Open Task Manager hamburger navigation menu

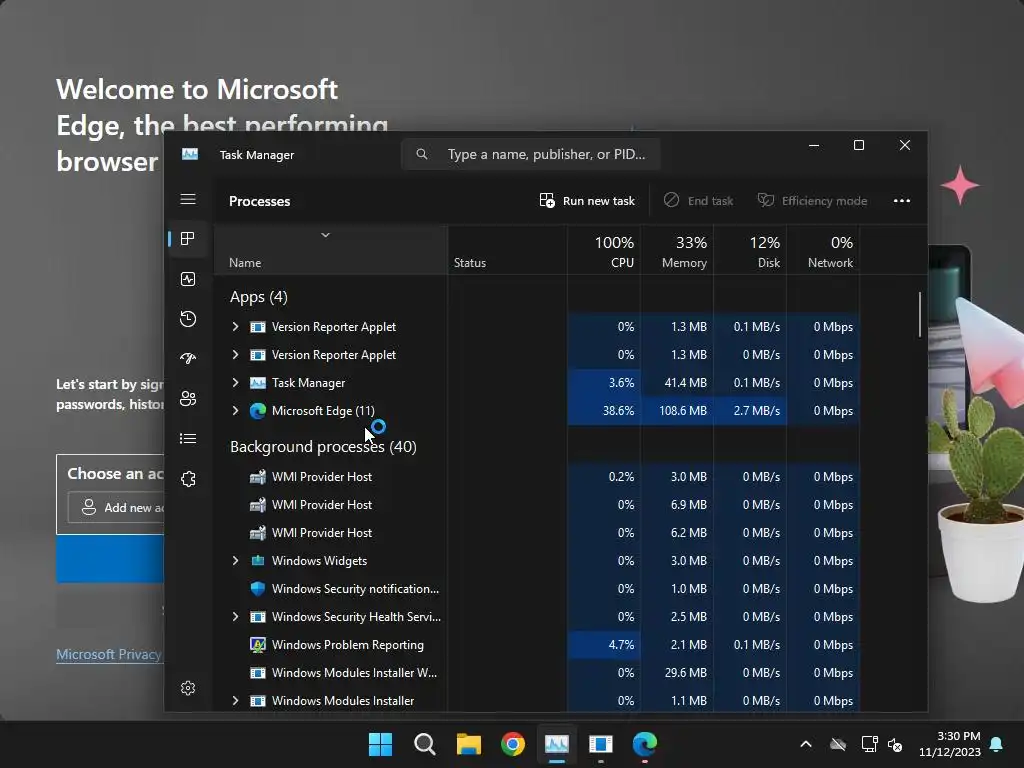click(188, 199)
